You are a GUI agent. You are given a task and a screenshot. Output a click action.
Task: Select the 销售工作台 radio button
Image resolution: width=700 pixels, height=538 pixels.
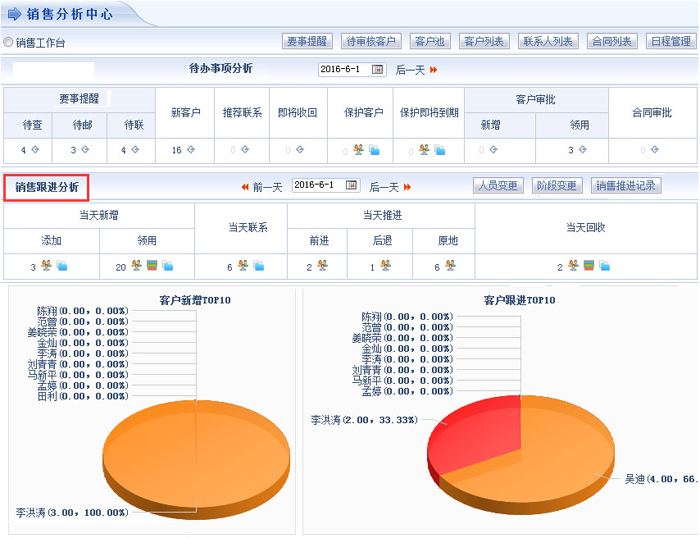(x=9, y=43)
